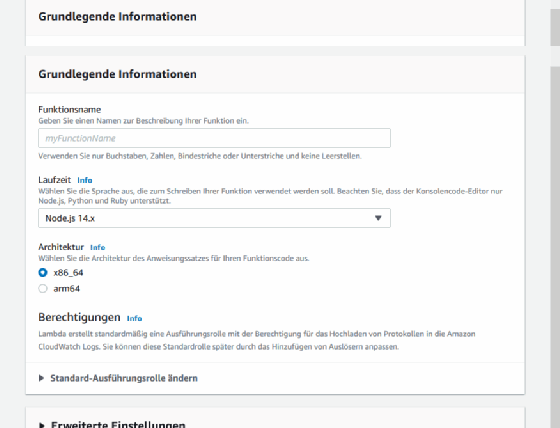Viewport: 560px width, 428px height.
Task: Click the Funktionsname input field
Action: [x=214, y=138]
